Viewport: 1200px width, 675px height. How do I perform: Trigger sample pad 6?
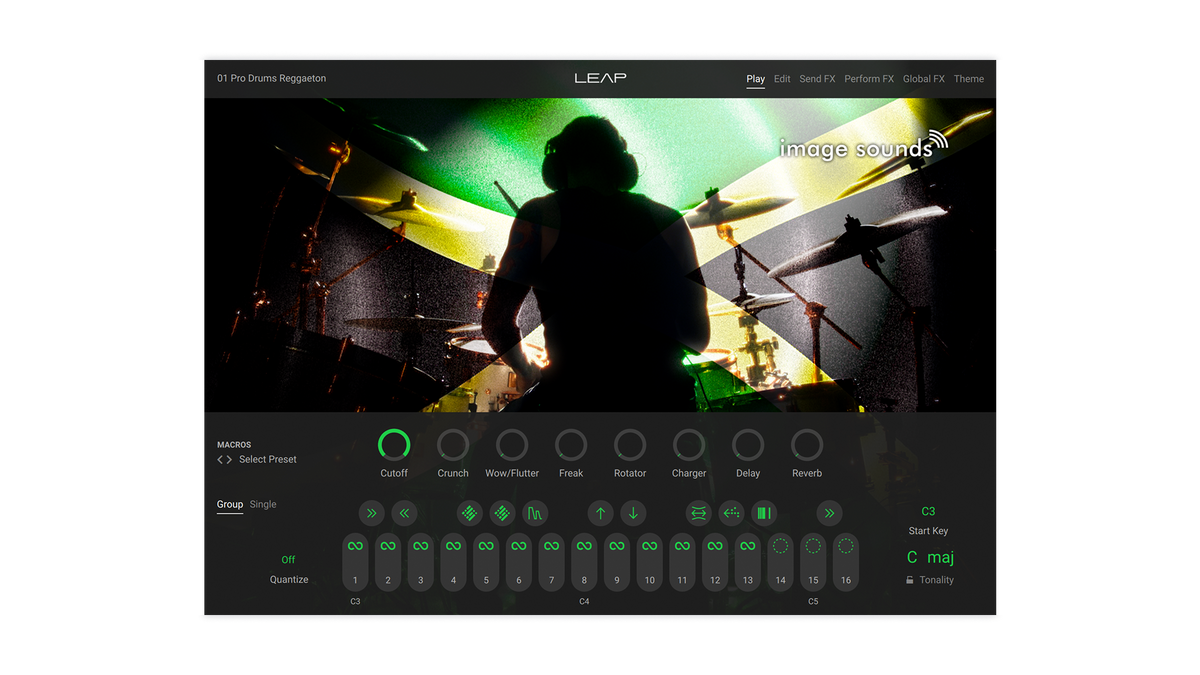click(x=518, y=562)
